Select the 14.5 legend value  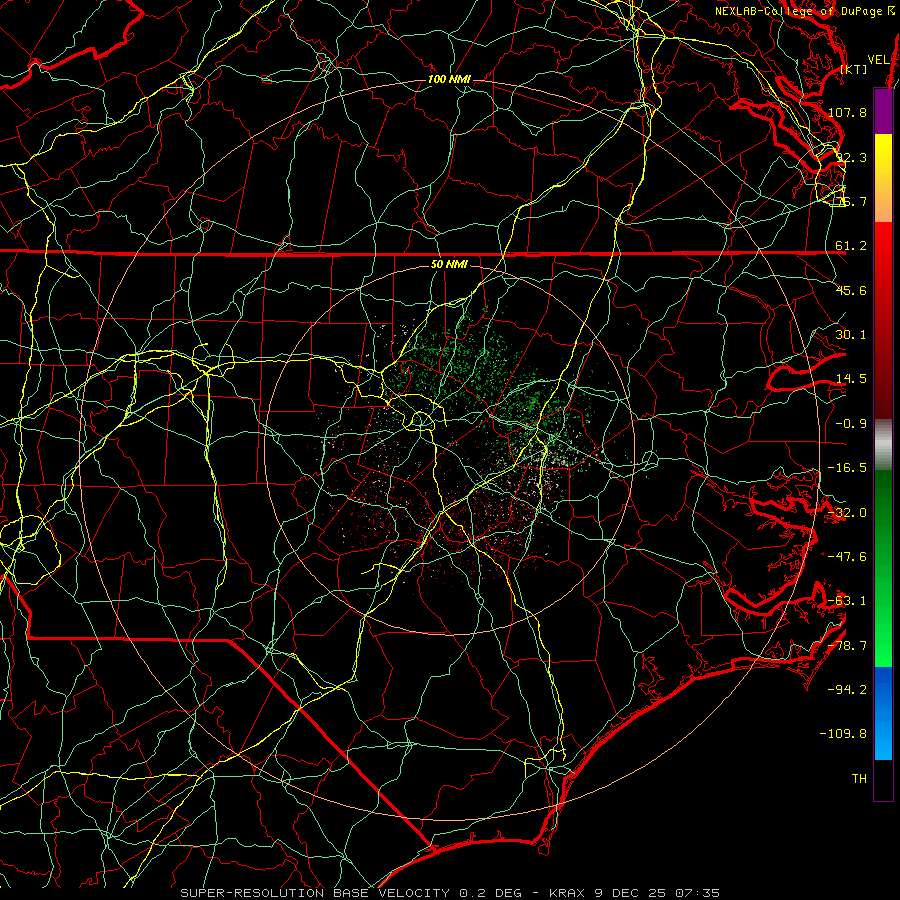851,379
